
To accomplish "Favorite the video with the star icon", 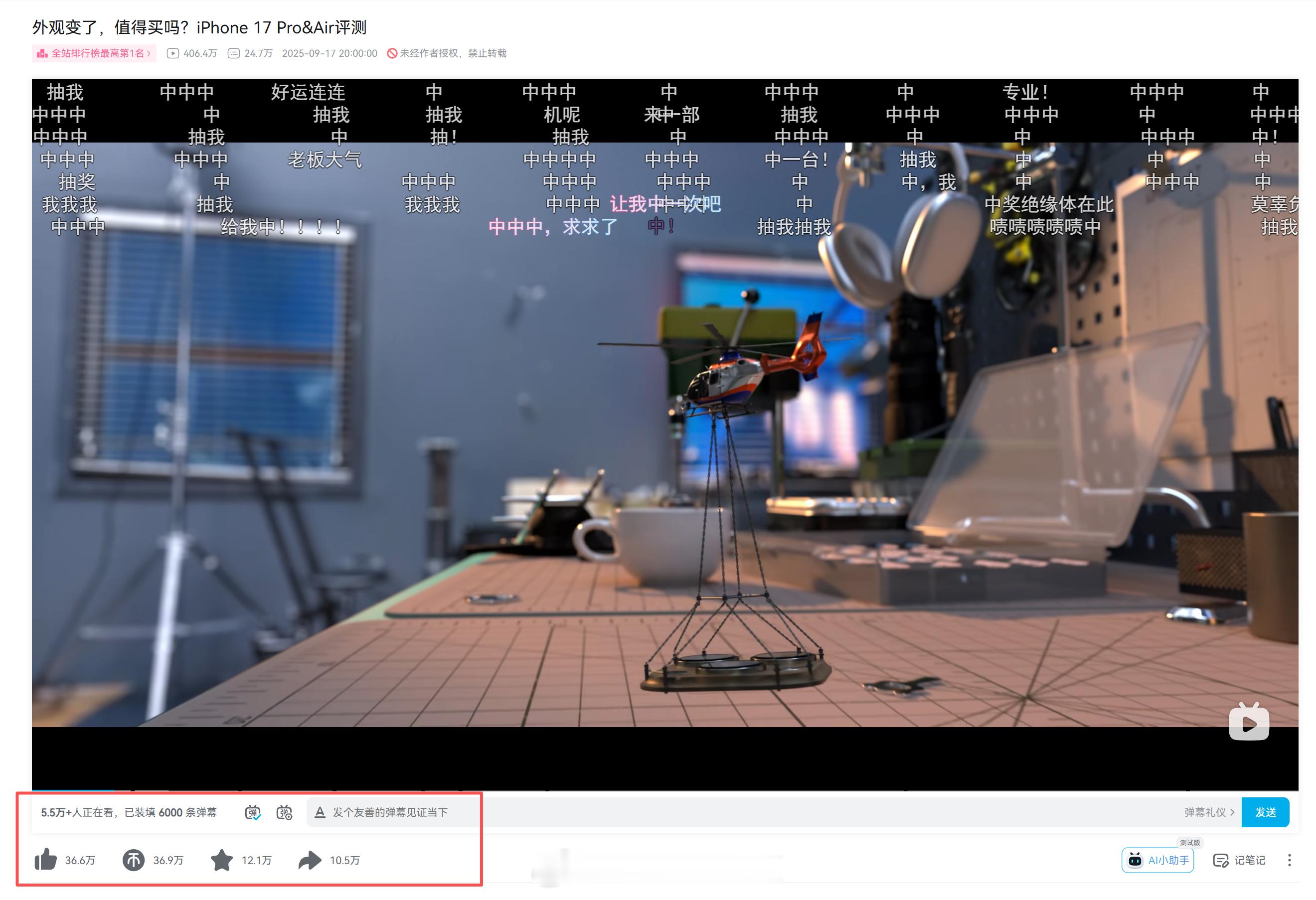I will coord(221,860).
